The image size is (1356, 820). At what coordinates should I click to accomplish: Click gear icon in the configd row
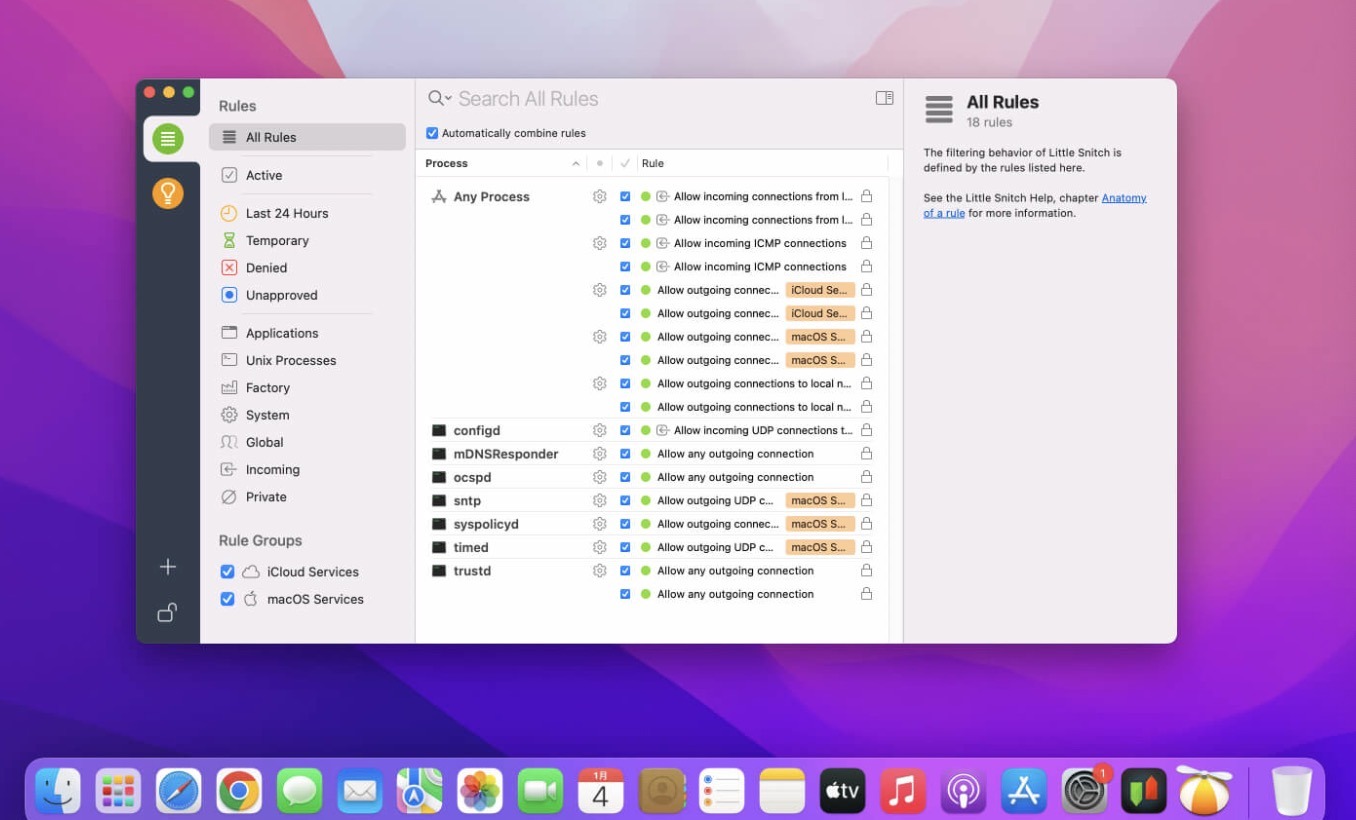(x=599, y=430)
